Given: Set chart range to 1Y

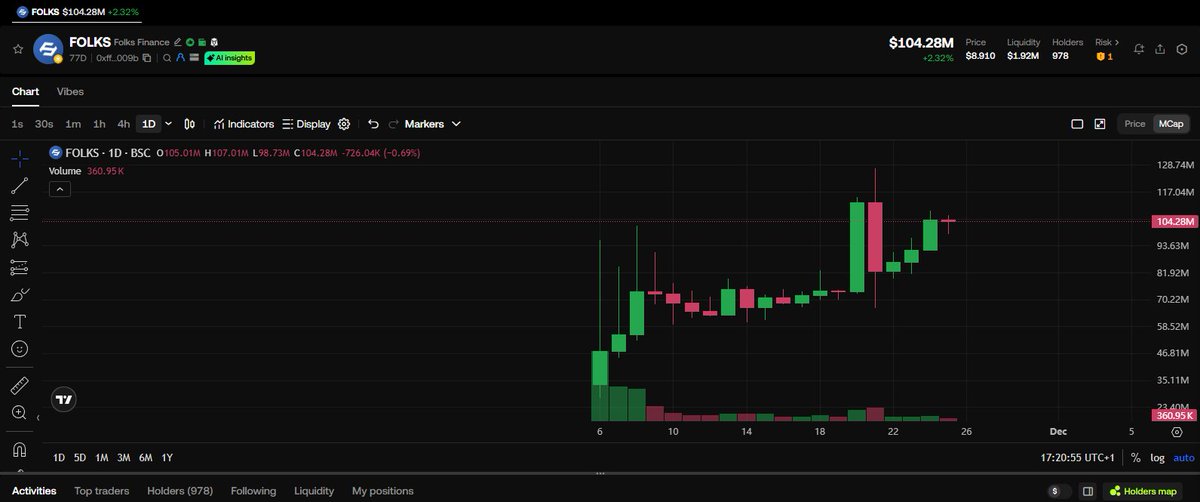Looking at the screenshot, I should pyautogui.click(x=167, y=457).
